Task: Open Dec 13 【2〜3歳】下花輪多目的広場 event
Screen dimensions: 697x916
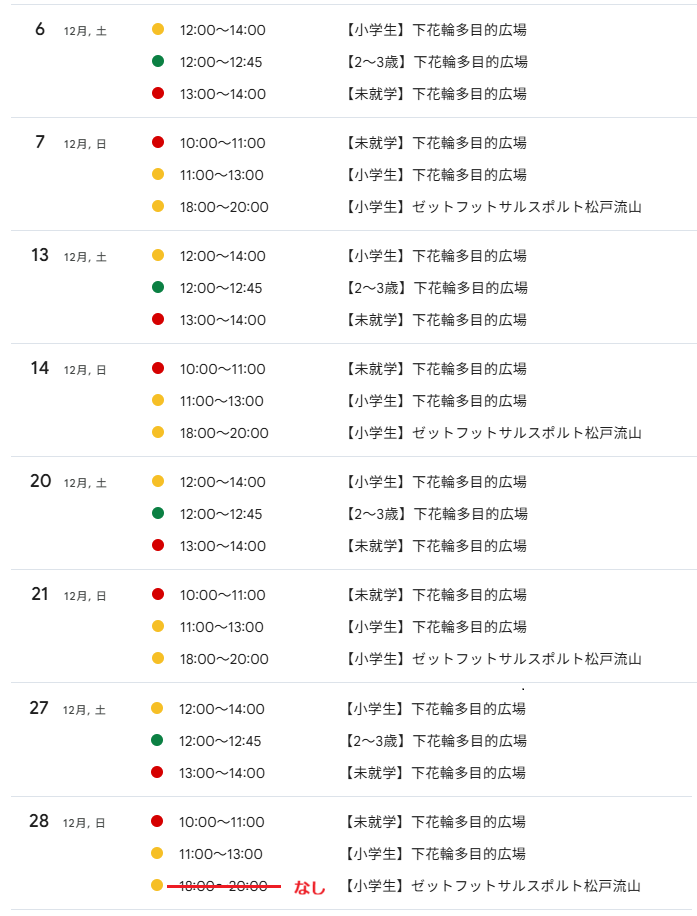Action: 435,288
